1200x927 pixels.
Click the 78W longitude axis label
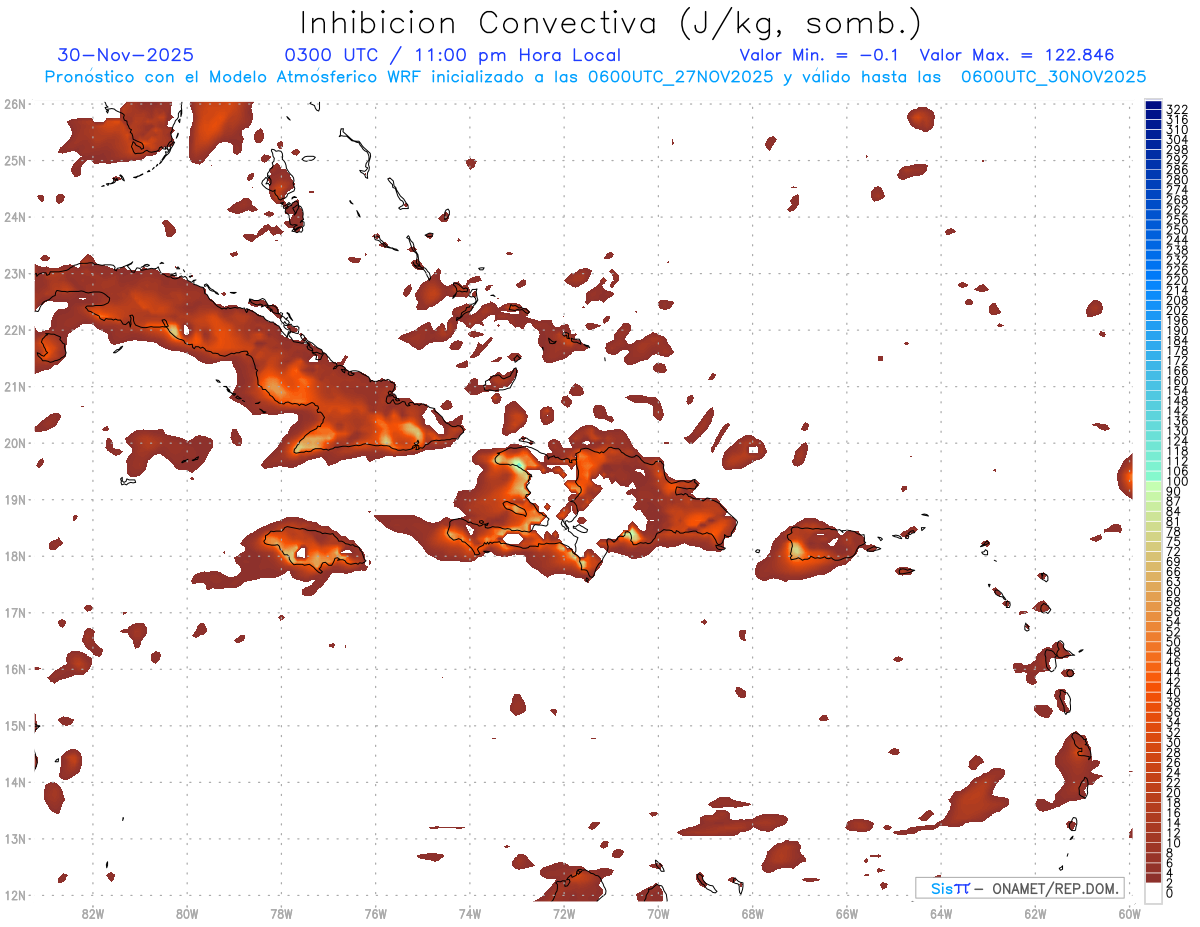click(281, 913)
